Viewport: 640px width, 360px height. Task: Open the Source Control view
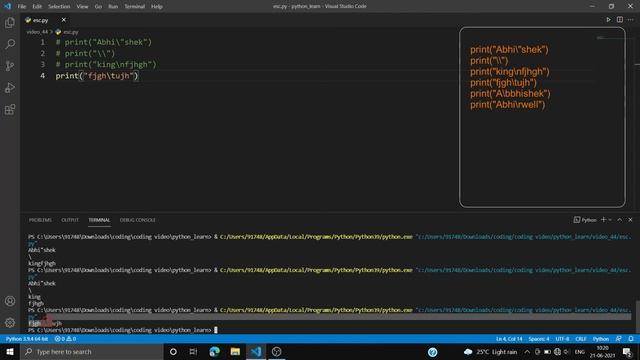coord(10,66)
